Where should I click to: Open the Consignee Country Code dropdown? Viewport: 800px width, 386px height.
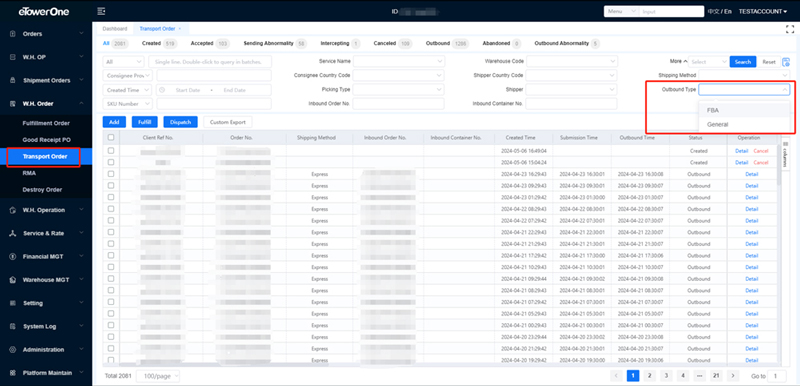point(398,75)
